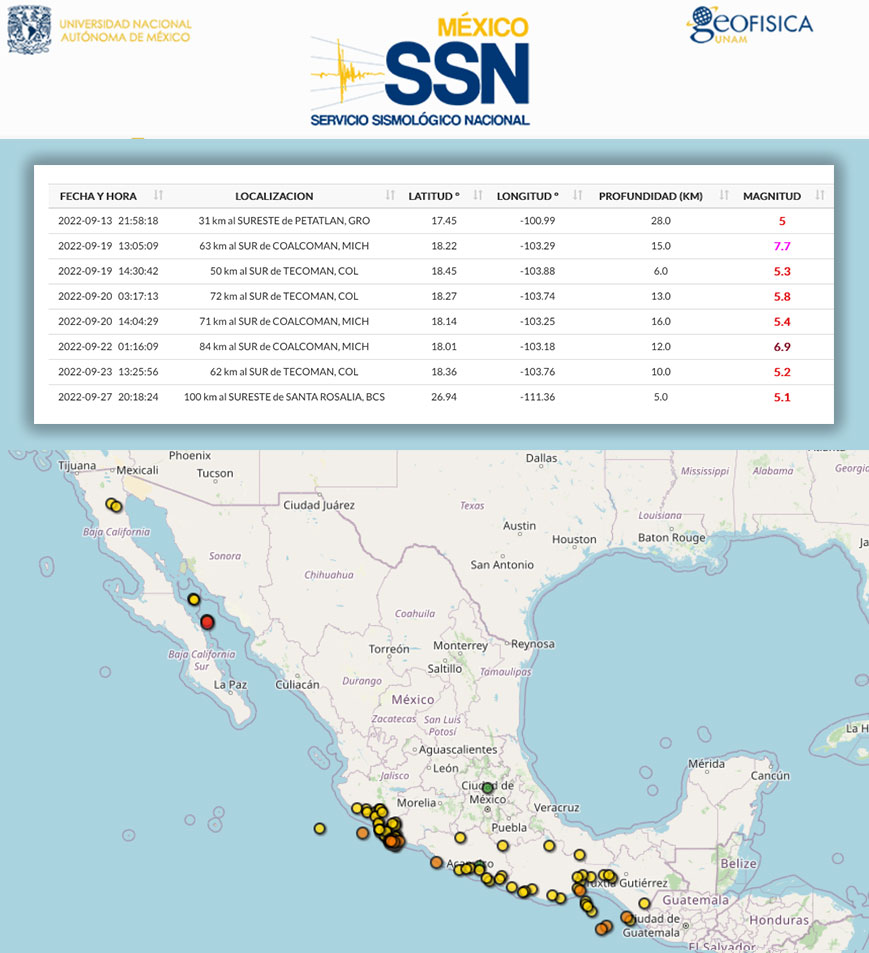Click 72 km al SUR de TECOMAN, COL
The image size is (869, 953).
point(284,296)
